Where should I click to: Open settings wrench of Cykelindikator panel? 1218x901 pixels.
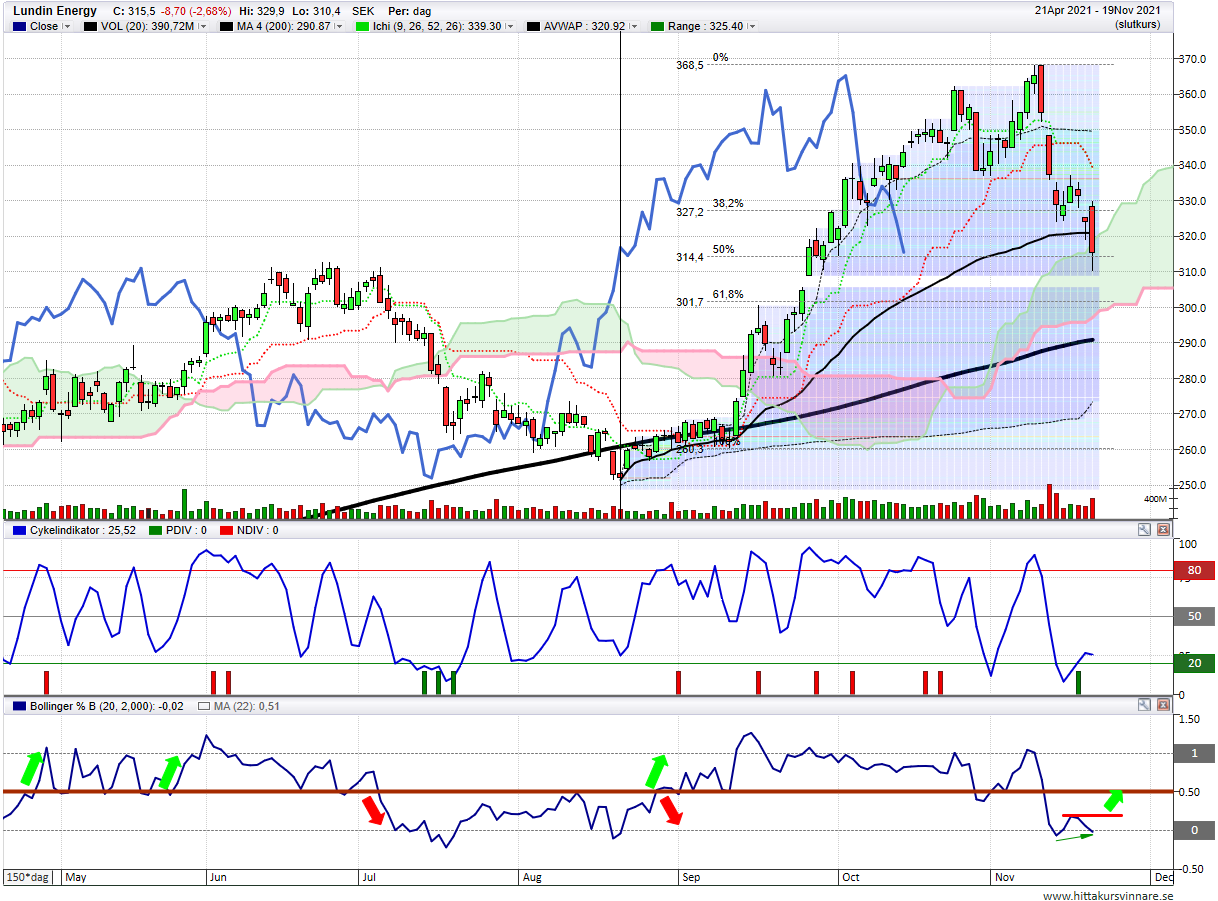point(1144,530)
